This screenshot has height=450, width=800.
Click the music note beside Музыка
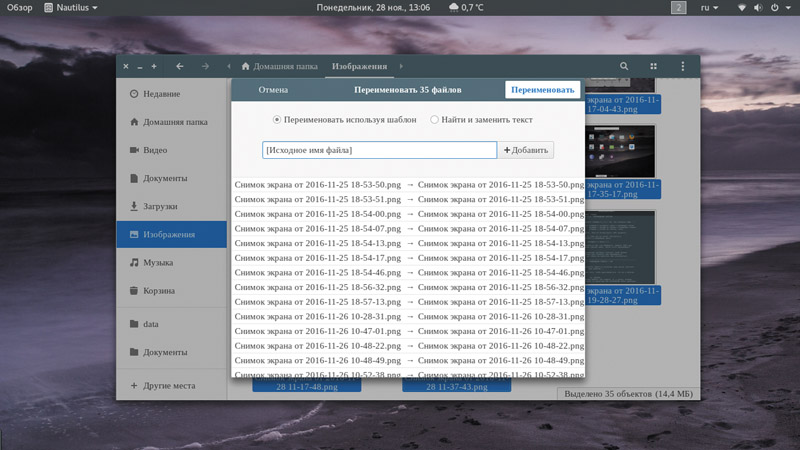134,262
